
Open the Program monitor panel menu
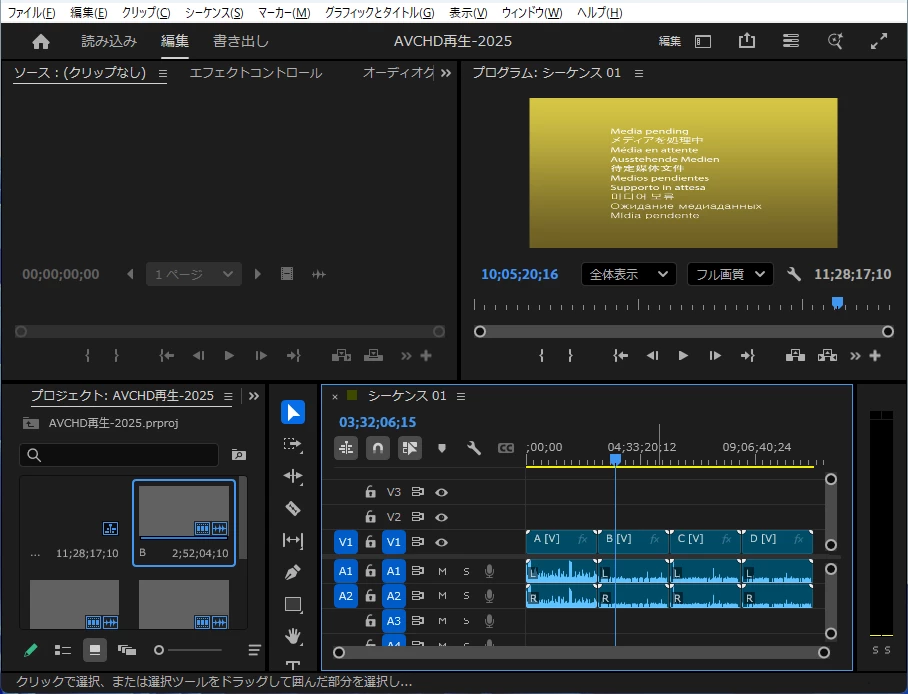[639, 74]
